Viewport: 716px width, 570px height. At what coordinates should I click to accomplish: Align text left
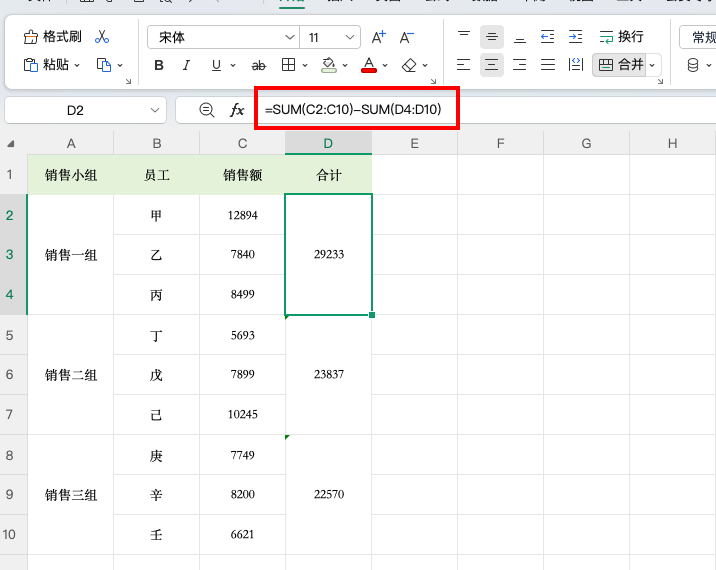[x=463, y=65]
